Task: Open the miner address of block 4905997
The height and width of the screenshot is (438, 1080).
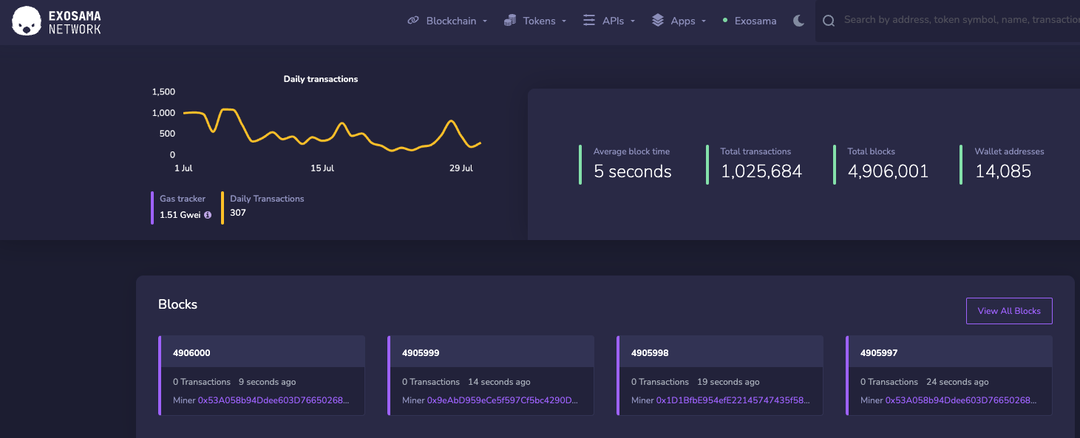Action: tap(961, 400)
